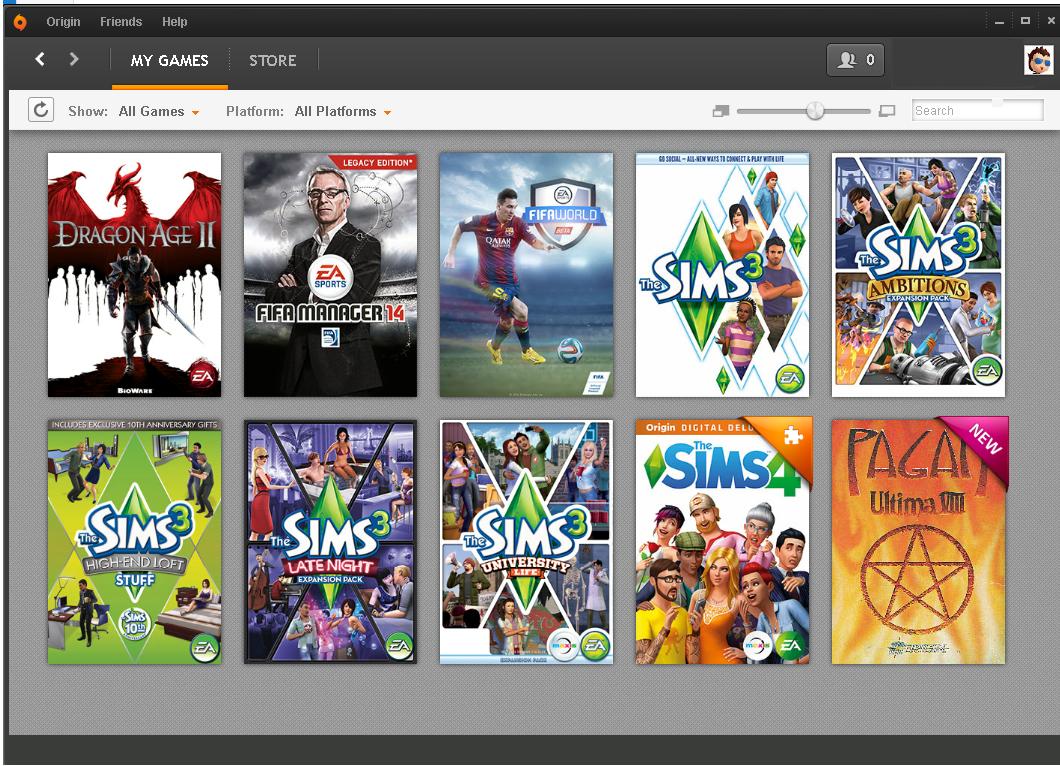Minimize the Origin window

(999, 22)
